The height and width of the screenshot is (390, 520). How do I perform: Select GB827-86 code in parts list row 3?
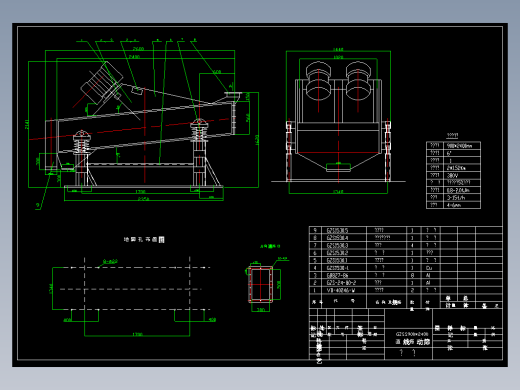(x=337, y=275)
